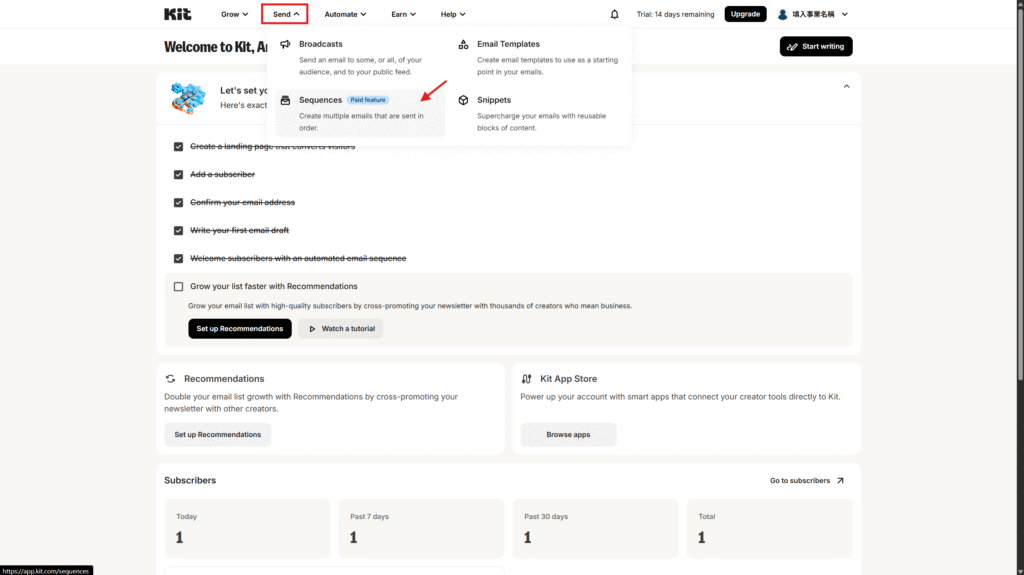Click the Email Templates shapes icon

(x=463, y=44)
